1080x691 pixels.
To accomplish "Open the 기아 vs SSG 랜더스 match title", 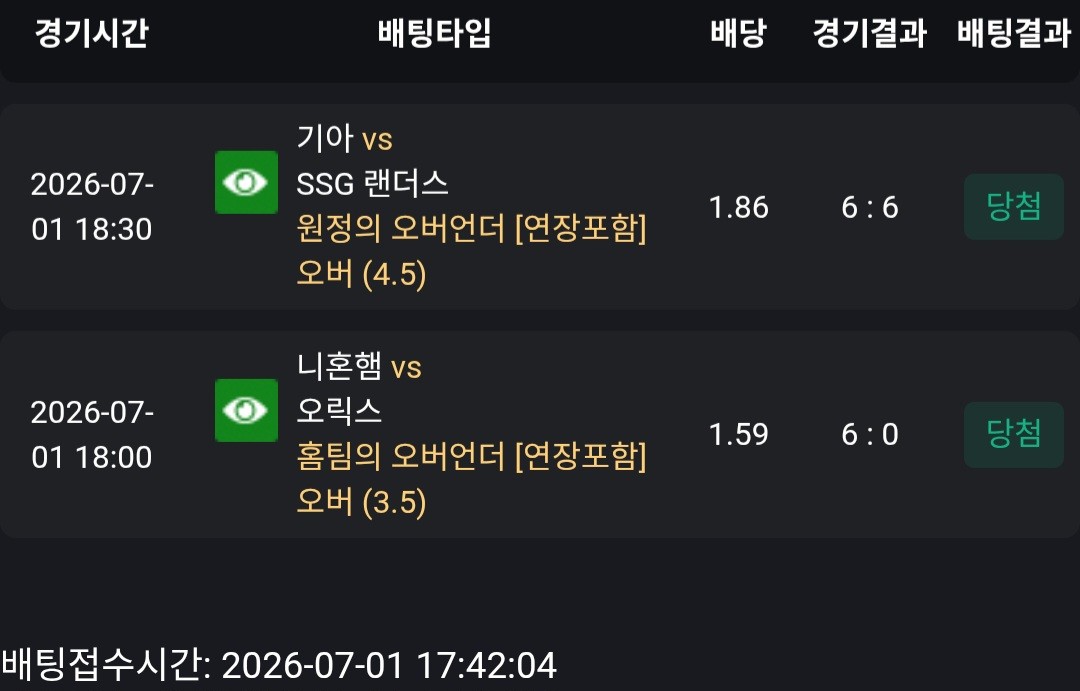I will (x=373, y=161).
